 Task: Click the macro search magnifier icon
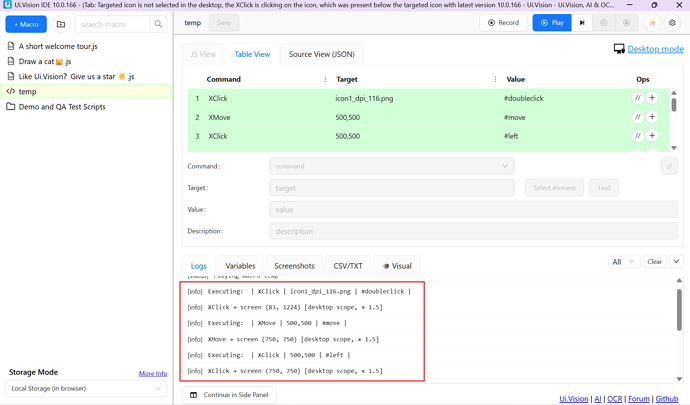(158, 24)
